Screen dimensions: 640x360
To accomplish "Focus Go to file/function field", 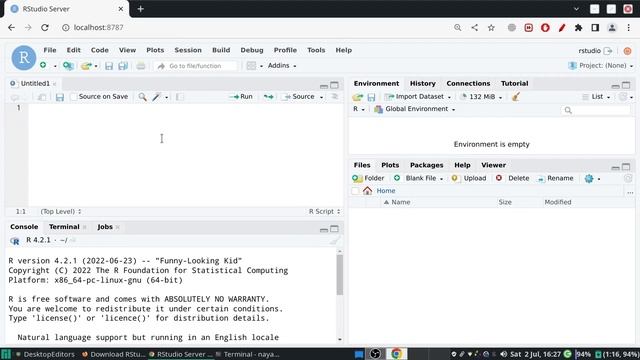I will pos(196,66).
